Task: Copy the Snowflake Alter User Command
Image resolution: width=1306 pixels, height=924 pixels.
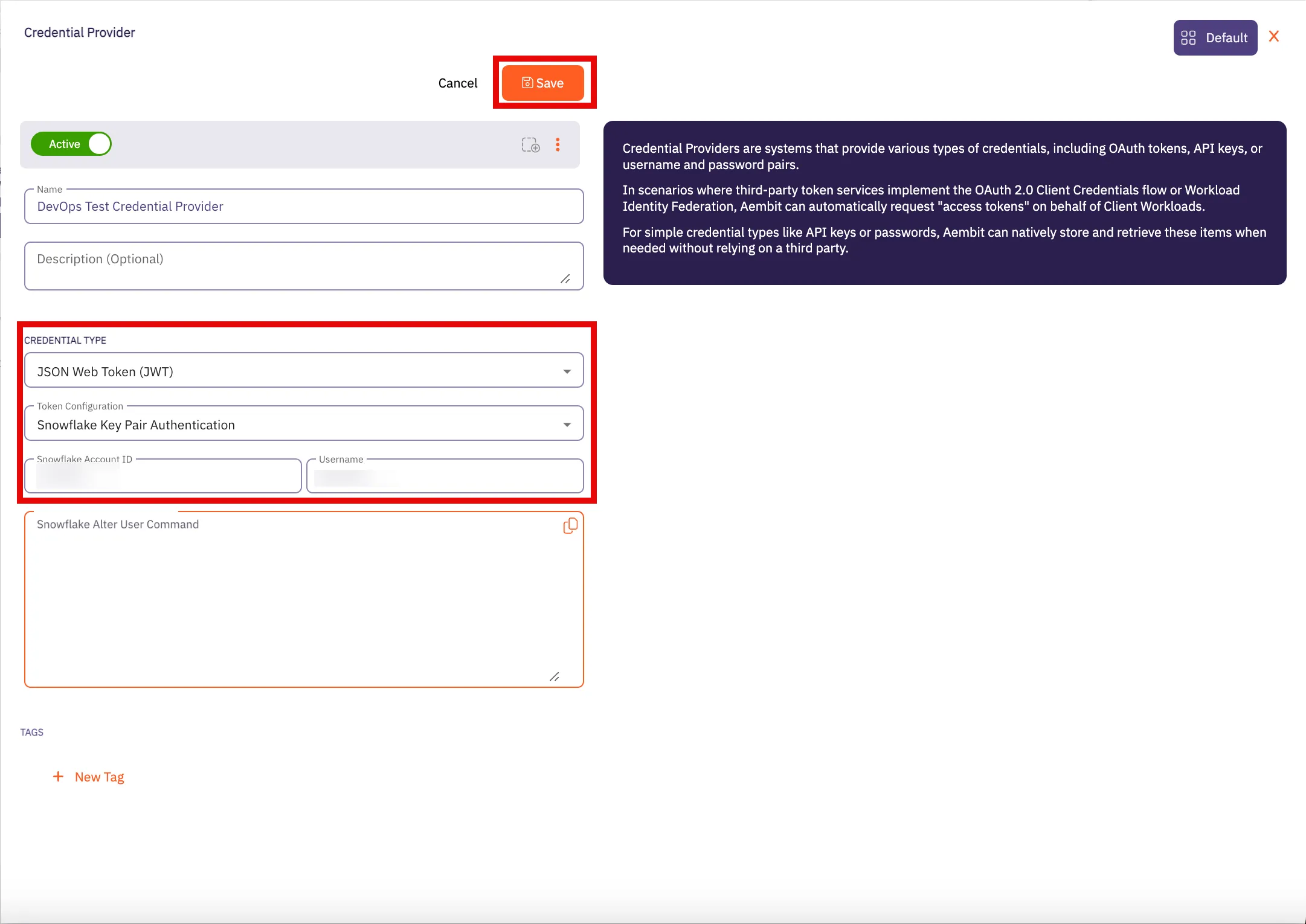Action: tap(570, 526)
